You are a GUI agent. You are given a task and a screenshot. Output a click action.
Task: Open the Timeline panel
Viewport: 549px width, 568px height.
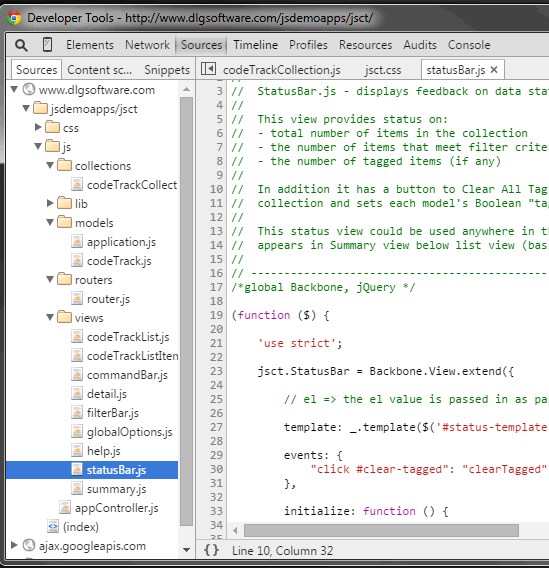pyautogui.click(x=256, y=45)
